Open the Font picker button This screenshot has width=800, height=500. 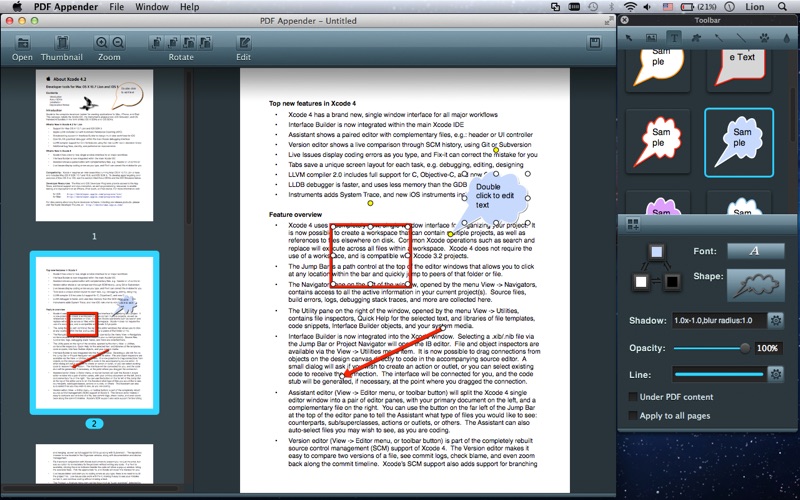click(756, 251)
